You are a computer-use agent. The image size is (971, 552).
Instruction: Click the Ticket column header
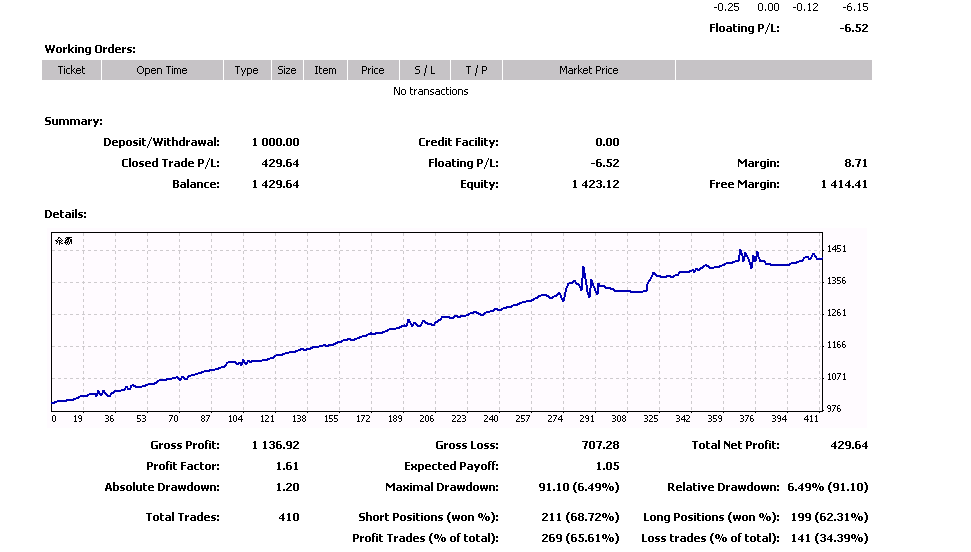[71, 70]
